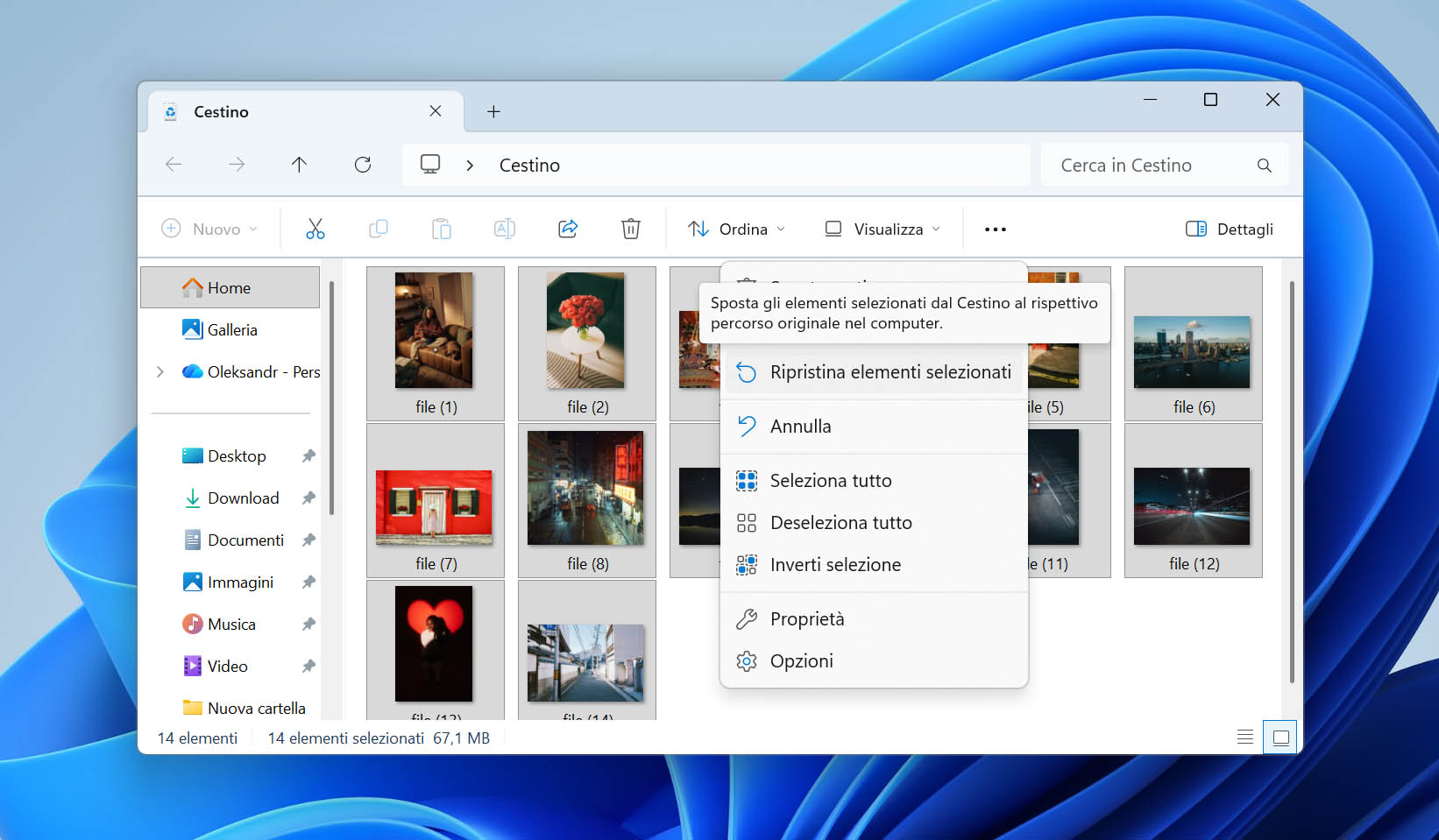Click the pin icon next to Download
Viewport: 1439px width, 840px height.
308,498
